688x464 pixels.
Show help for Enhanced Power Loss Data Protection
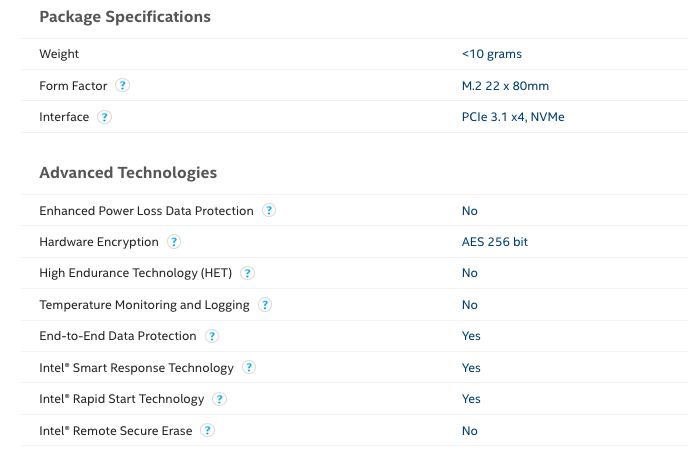pos(269,211)
